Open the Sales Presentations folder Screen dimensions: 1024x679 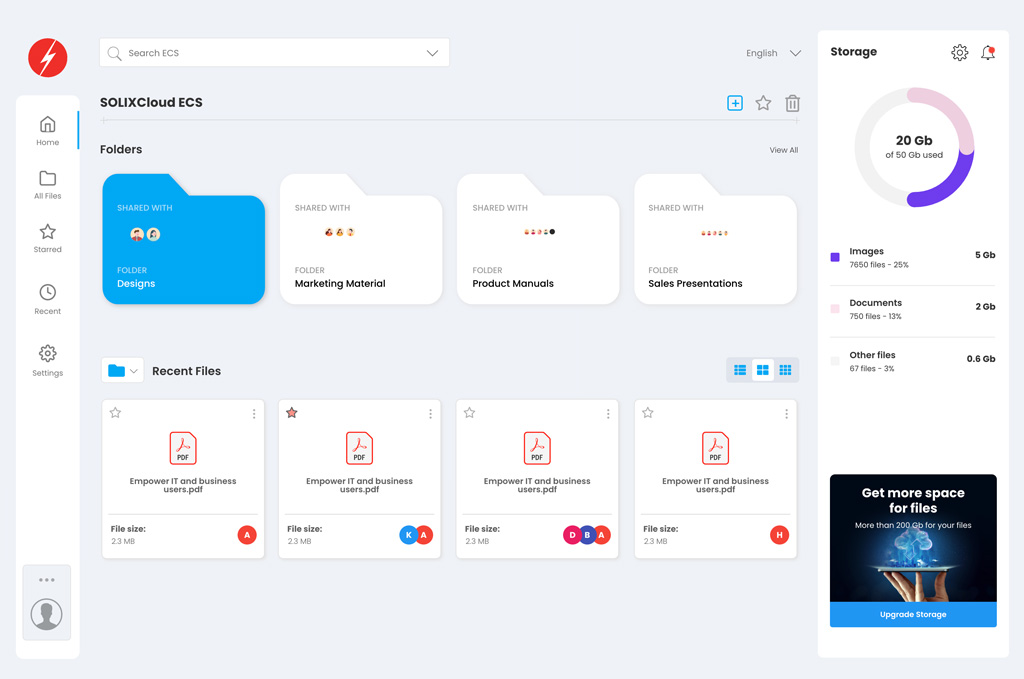pyautogui.click(x=716, y=239)
